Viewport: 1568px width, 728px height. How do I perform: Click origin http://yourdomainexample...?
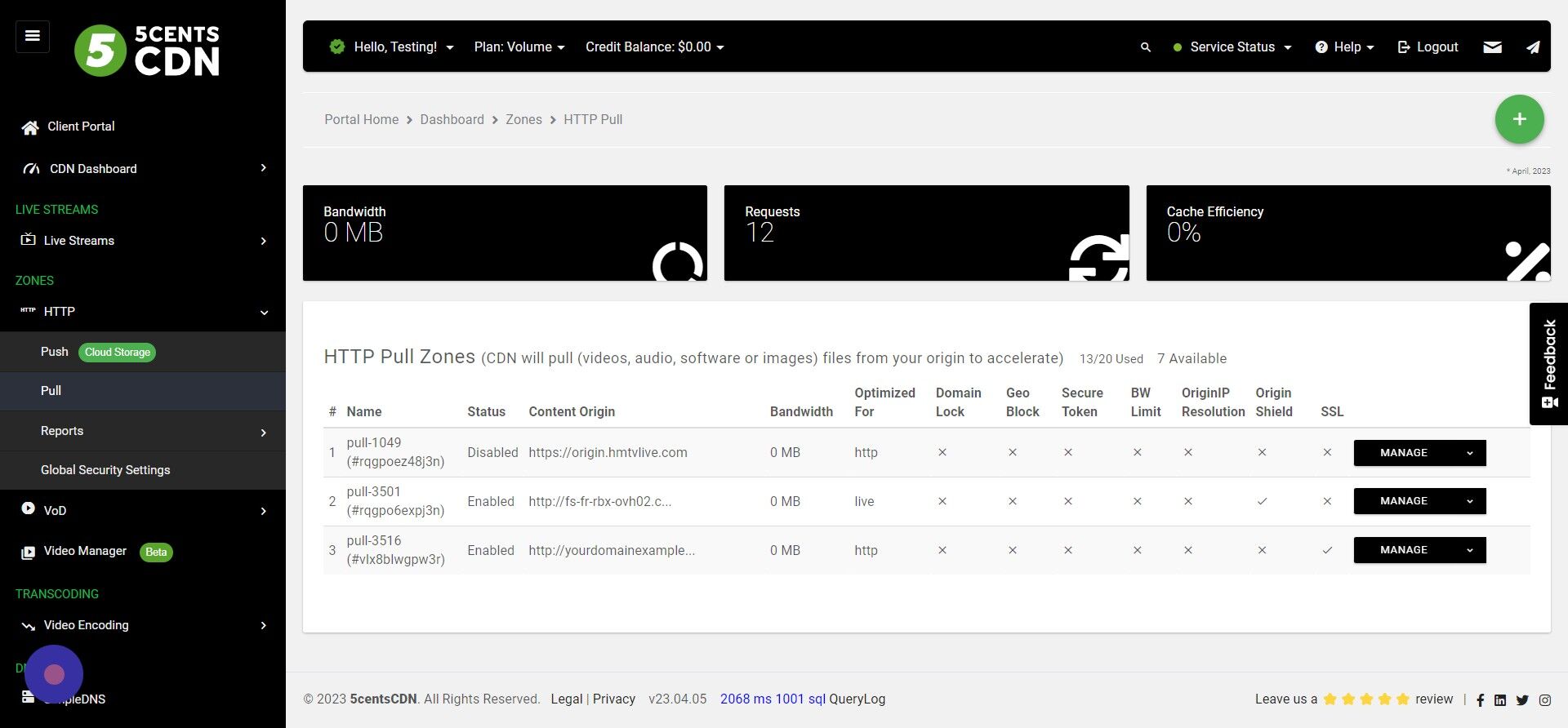click(x=612, y=551)
